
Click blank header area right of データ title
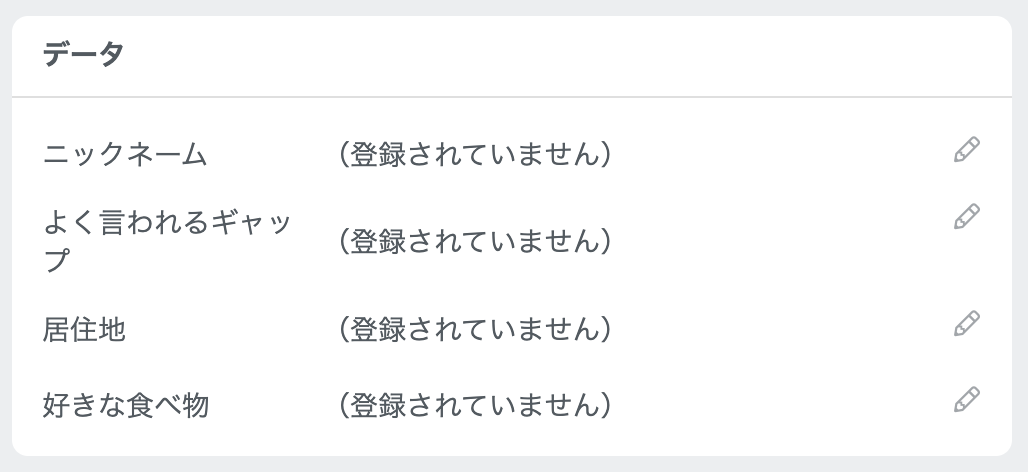point(564,54)
